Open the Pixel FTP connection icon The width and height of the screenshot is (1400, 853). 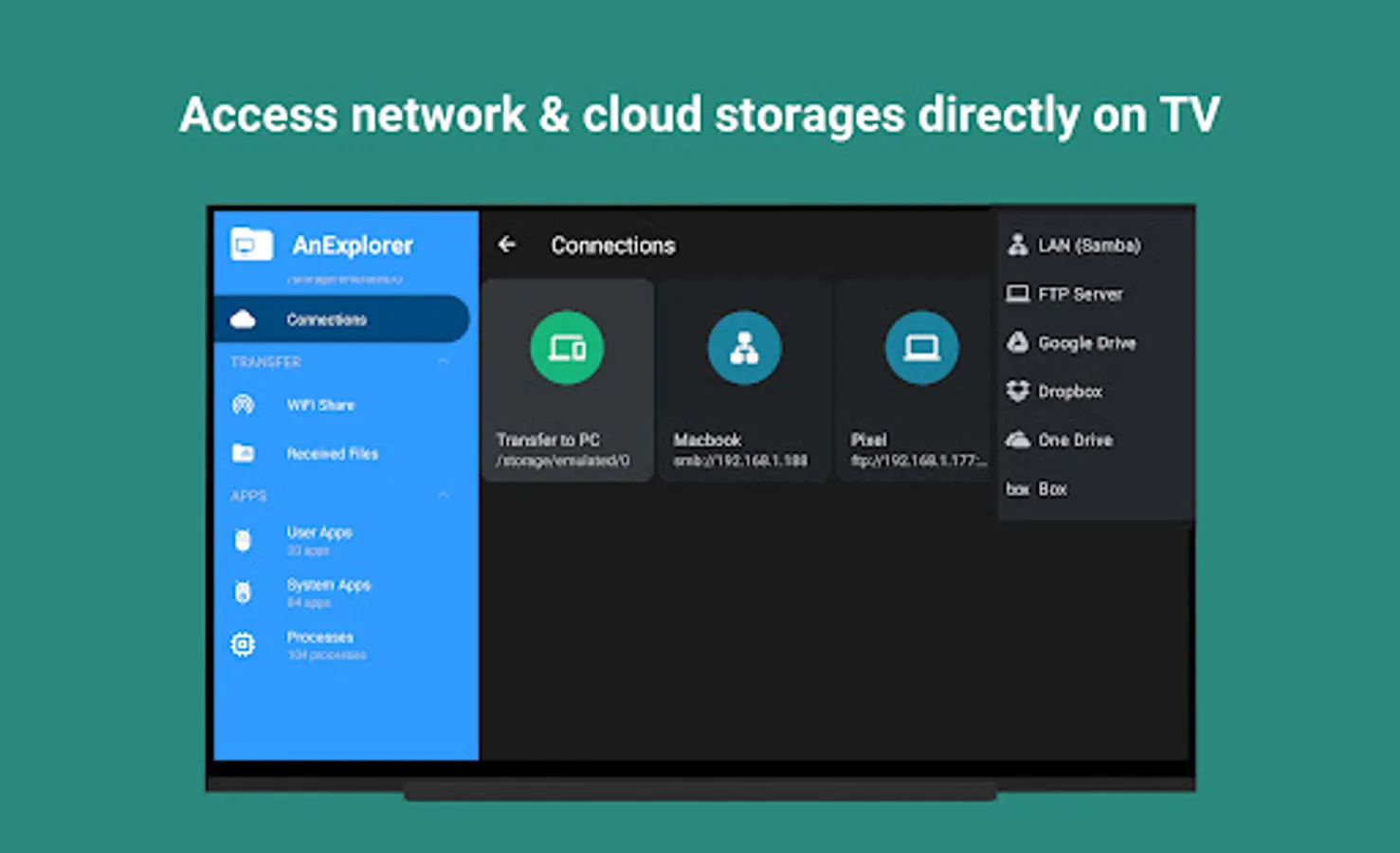coord(921,347)
